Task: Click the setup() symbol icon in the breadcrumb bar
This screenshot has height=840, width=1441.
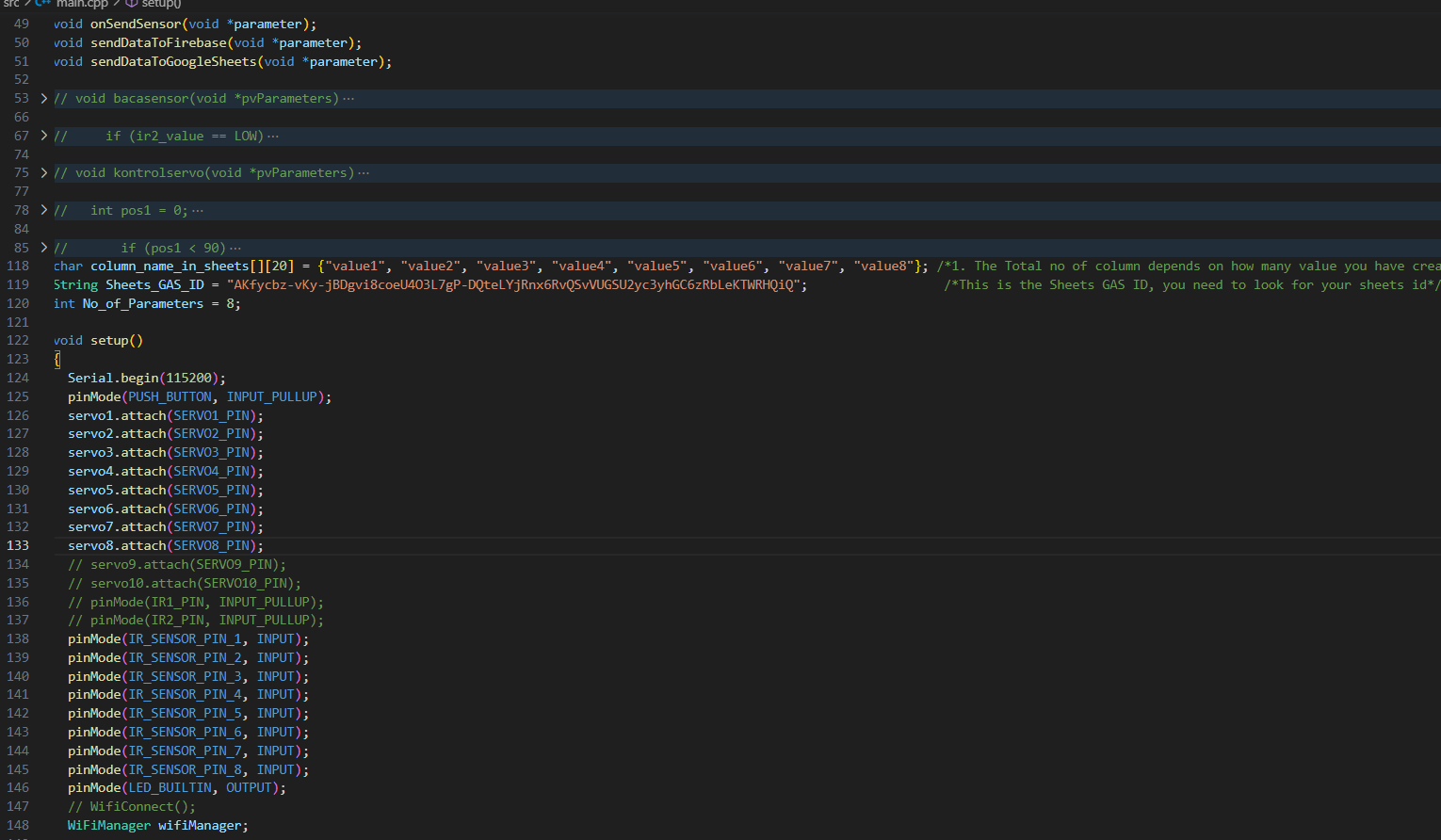Action: (x=130, y=5)
